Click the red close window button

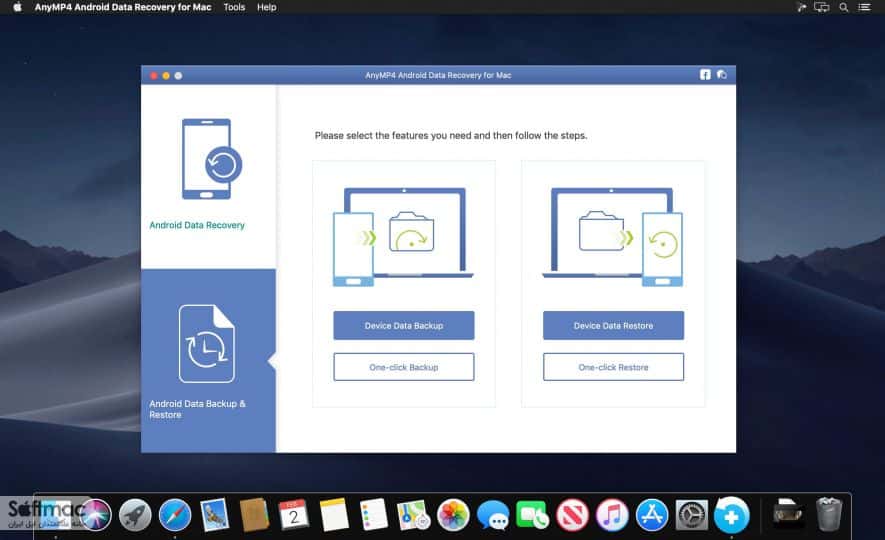[x=154, y=75]
